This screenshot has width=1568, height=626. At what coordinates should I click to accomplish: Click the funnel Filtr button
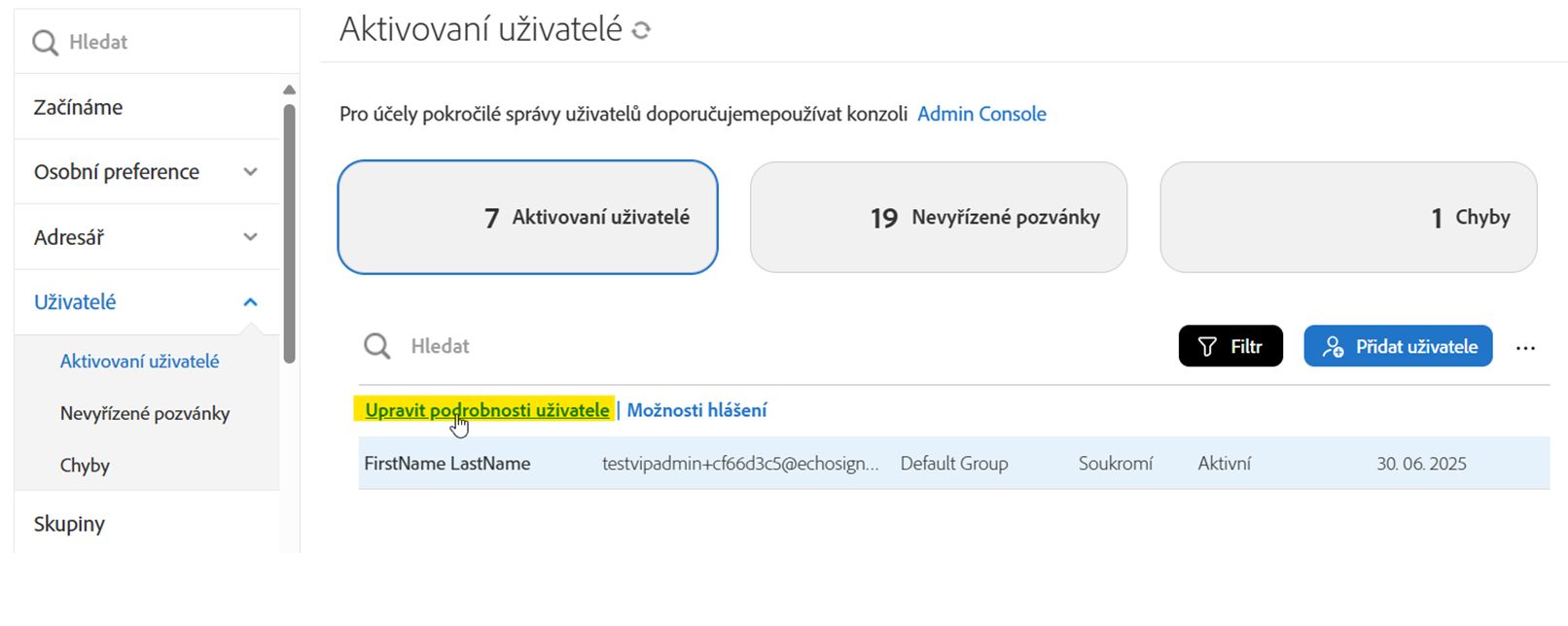click(1229, 346)
